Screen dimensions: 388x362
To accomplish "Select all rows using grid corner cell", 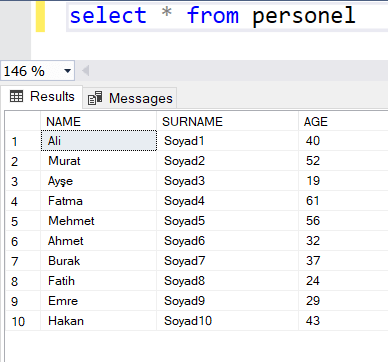I will (23, 121).
